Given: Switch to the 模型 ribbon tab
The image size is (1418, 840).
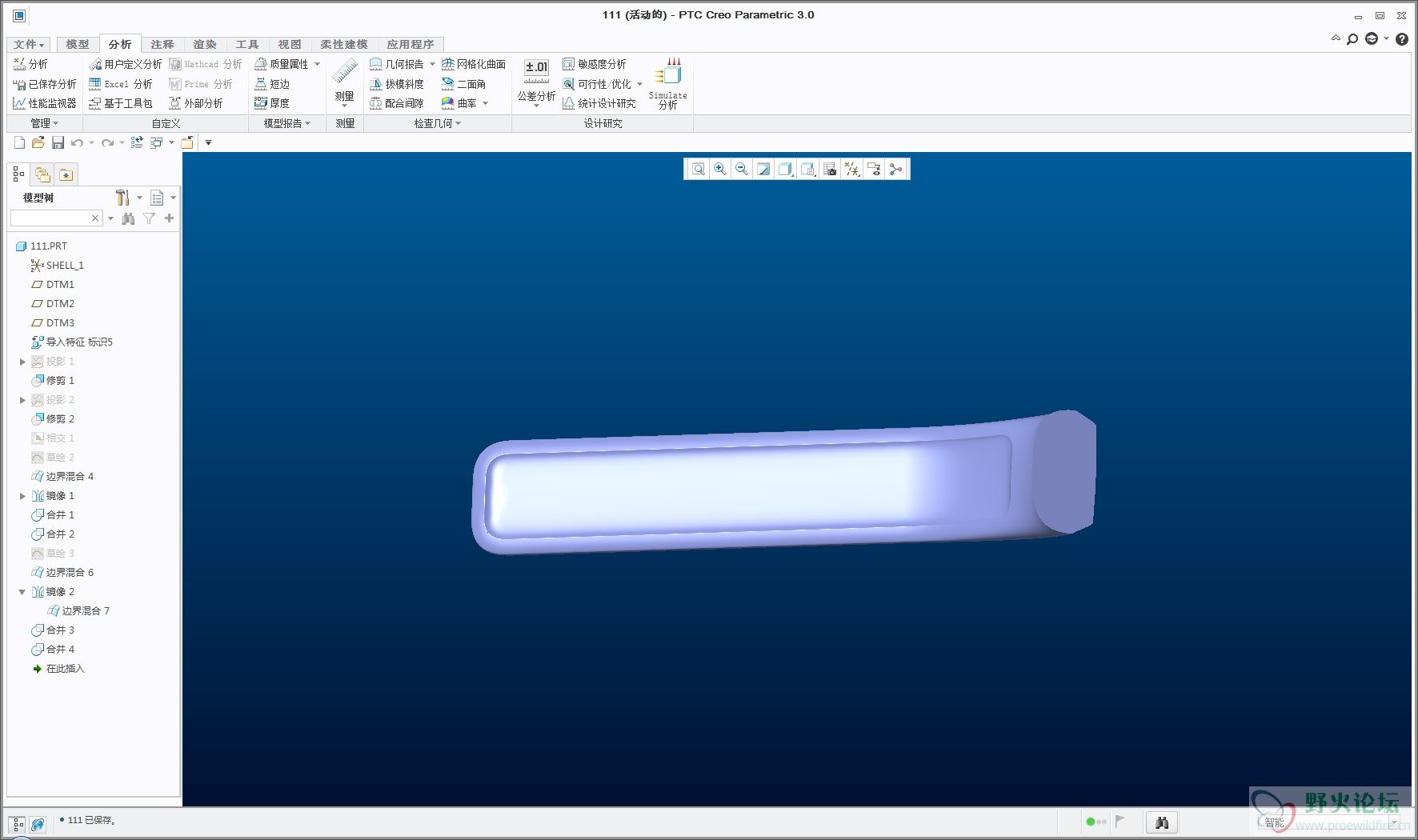Looking at the screenshot, I should pos(78,44).
